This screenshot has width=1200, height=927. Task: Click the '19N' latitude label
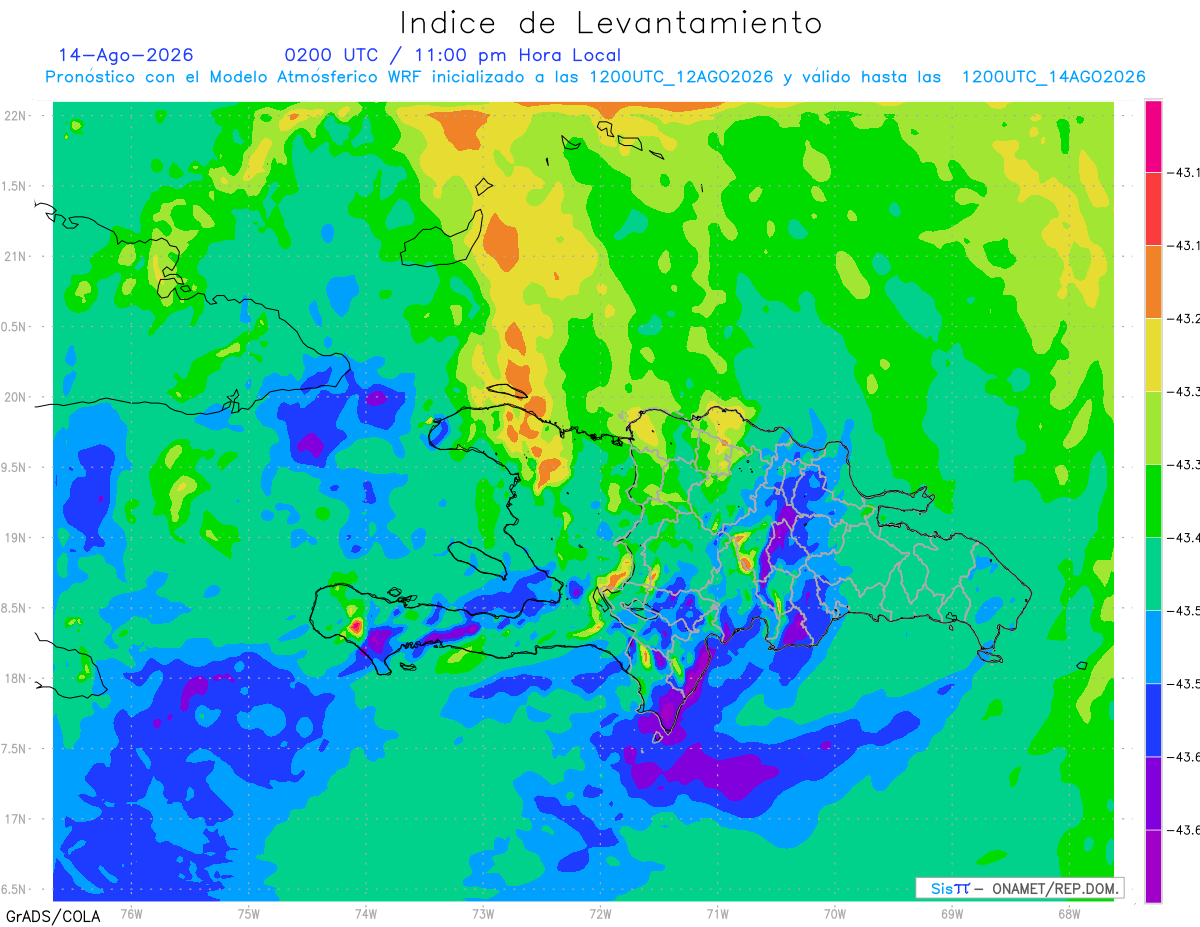15,537
